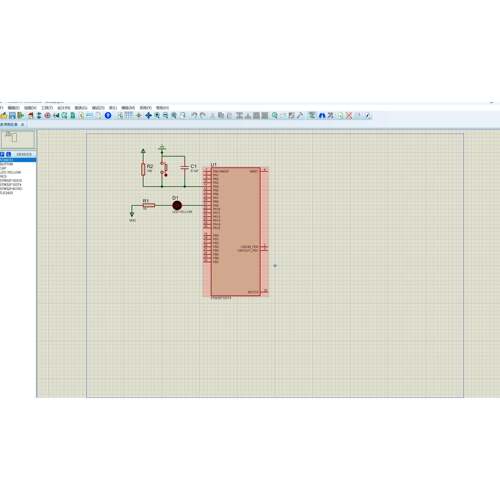Click the Block Rotate icon

pyautogui.click(x=256, y=116)
